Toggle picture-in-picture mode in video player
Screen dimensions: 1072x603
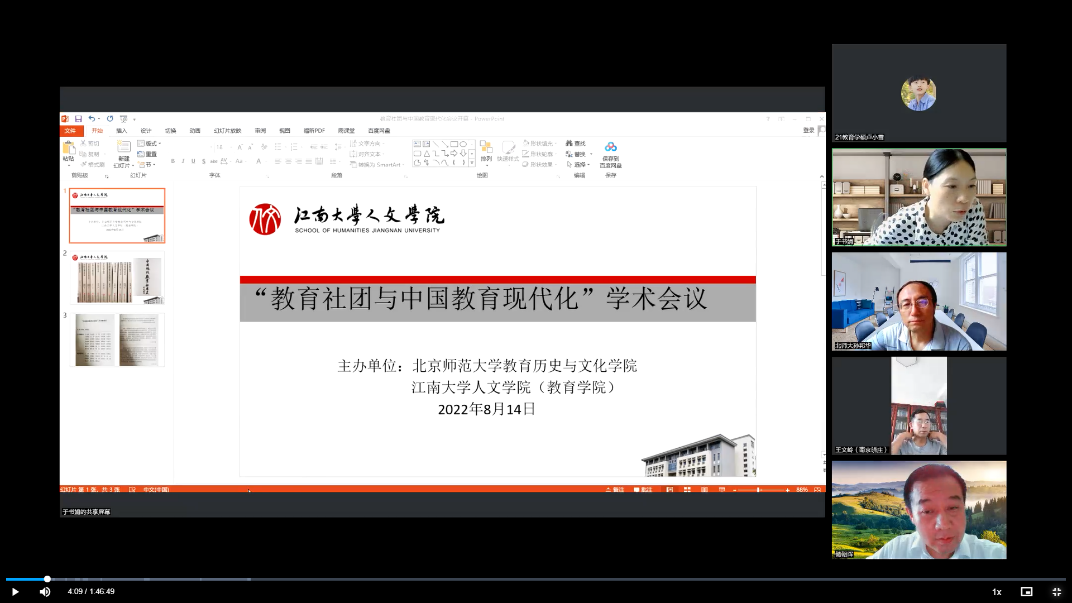coord(1026,591)
